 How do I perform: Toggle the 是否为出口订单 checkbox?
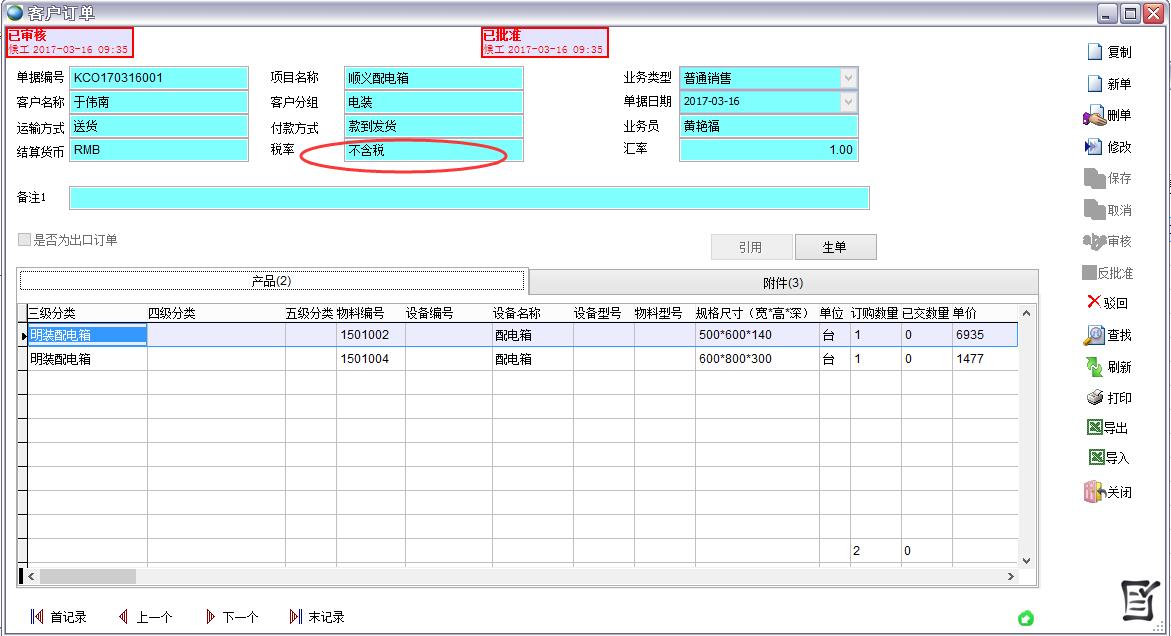(22, 239)
